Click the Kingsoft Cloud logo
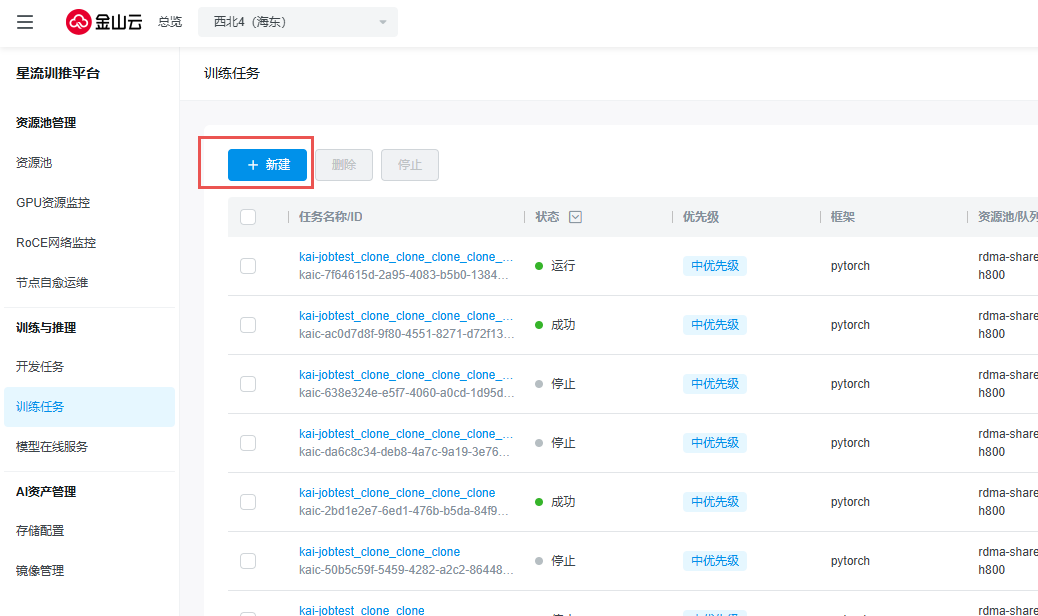 click(104, 22)
